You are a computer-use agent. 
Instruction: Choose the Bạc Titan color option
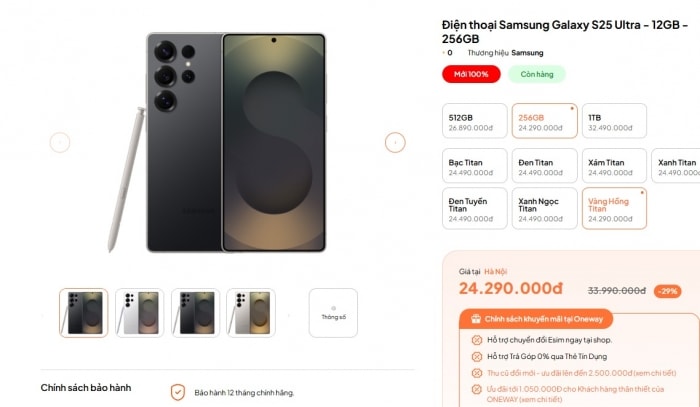(475, 166)
